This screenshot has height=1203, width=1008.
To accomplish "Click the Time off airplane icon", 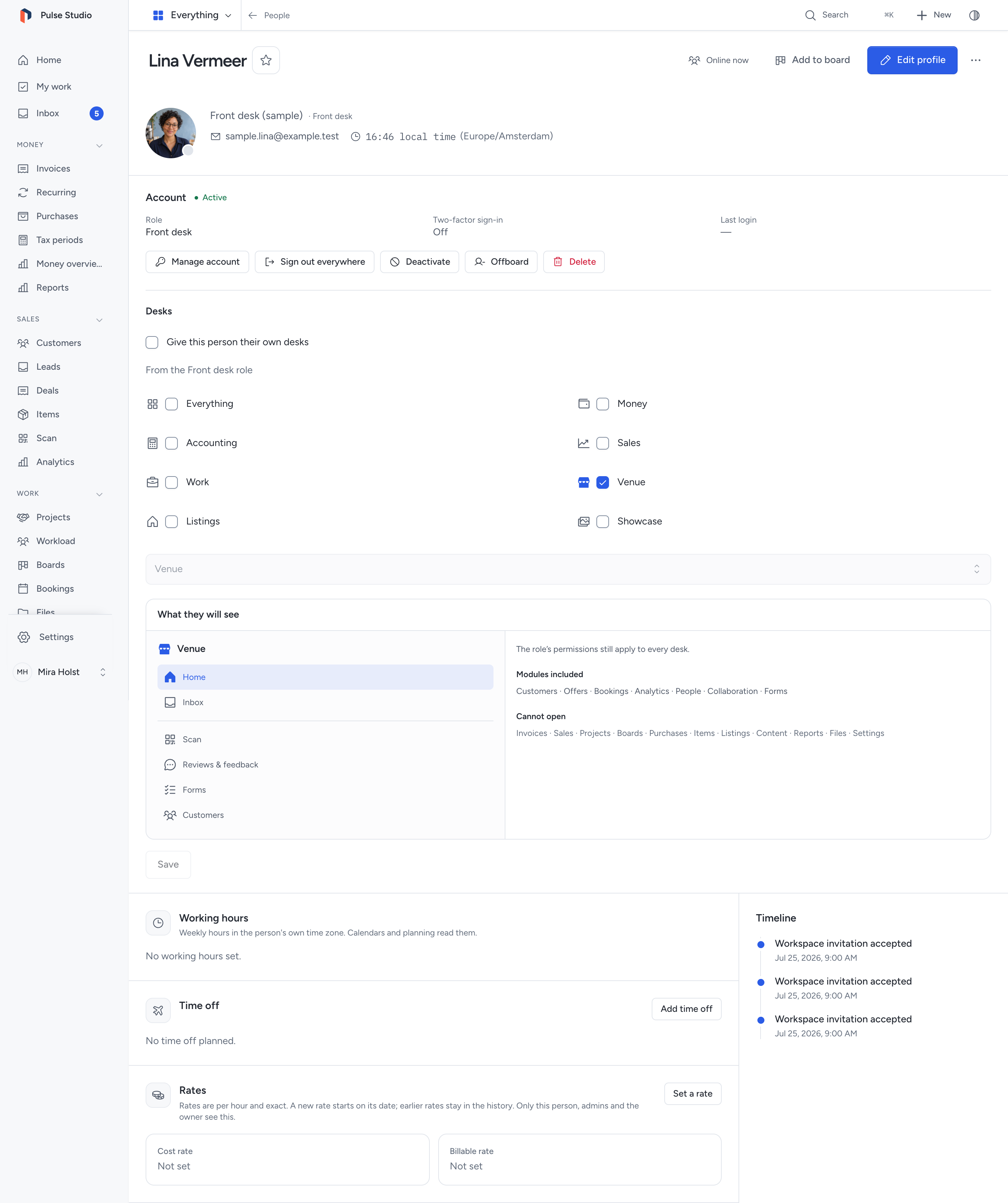I will pos(158,1010).
